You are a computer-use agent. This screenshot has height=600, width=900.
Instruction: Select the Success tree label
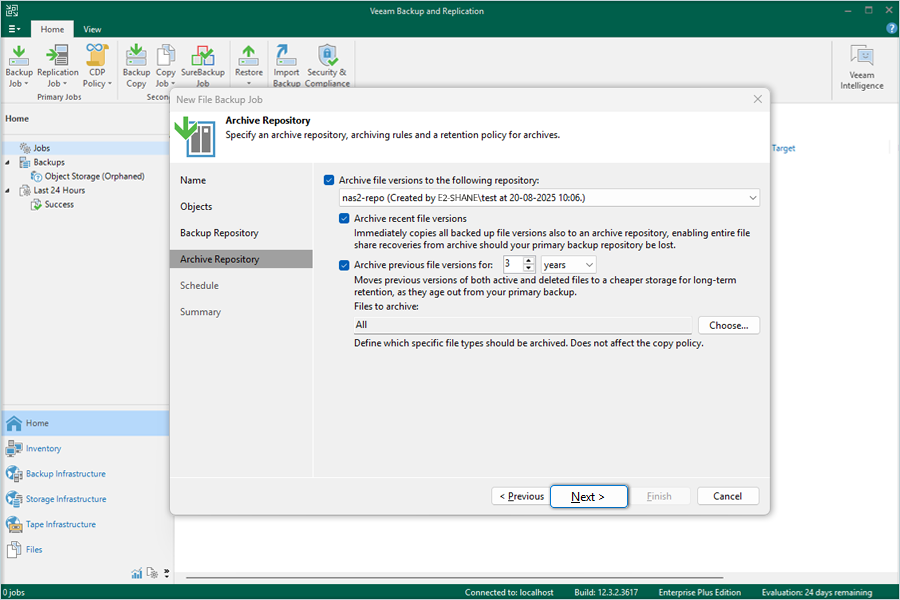coord(59,204)
